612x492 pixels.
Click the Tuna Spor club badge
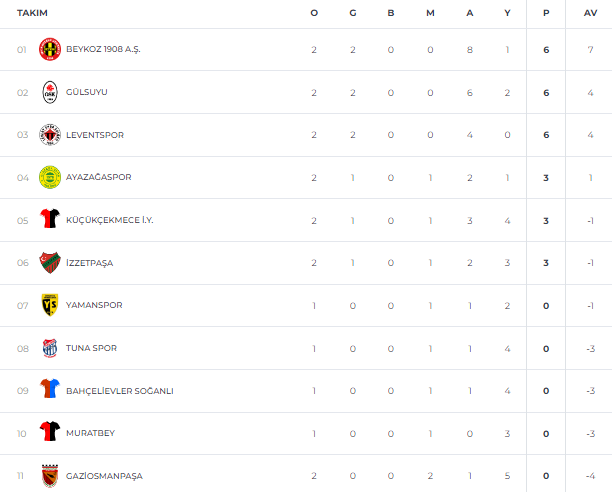click(x=49, y=348)
